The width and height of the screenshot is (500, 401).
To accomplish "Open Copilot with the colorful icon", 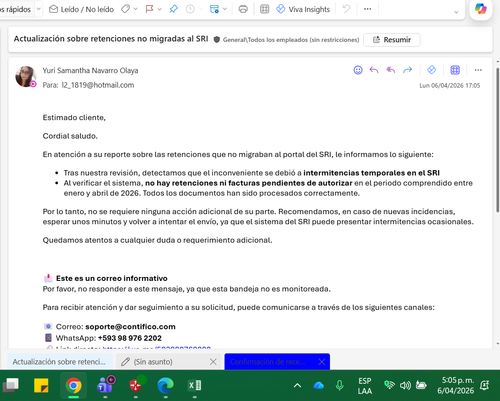I will 481,8.
